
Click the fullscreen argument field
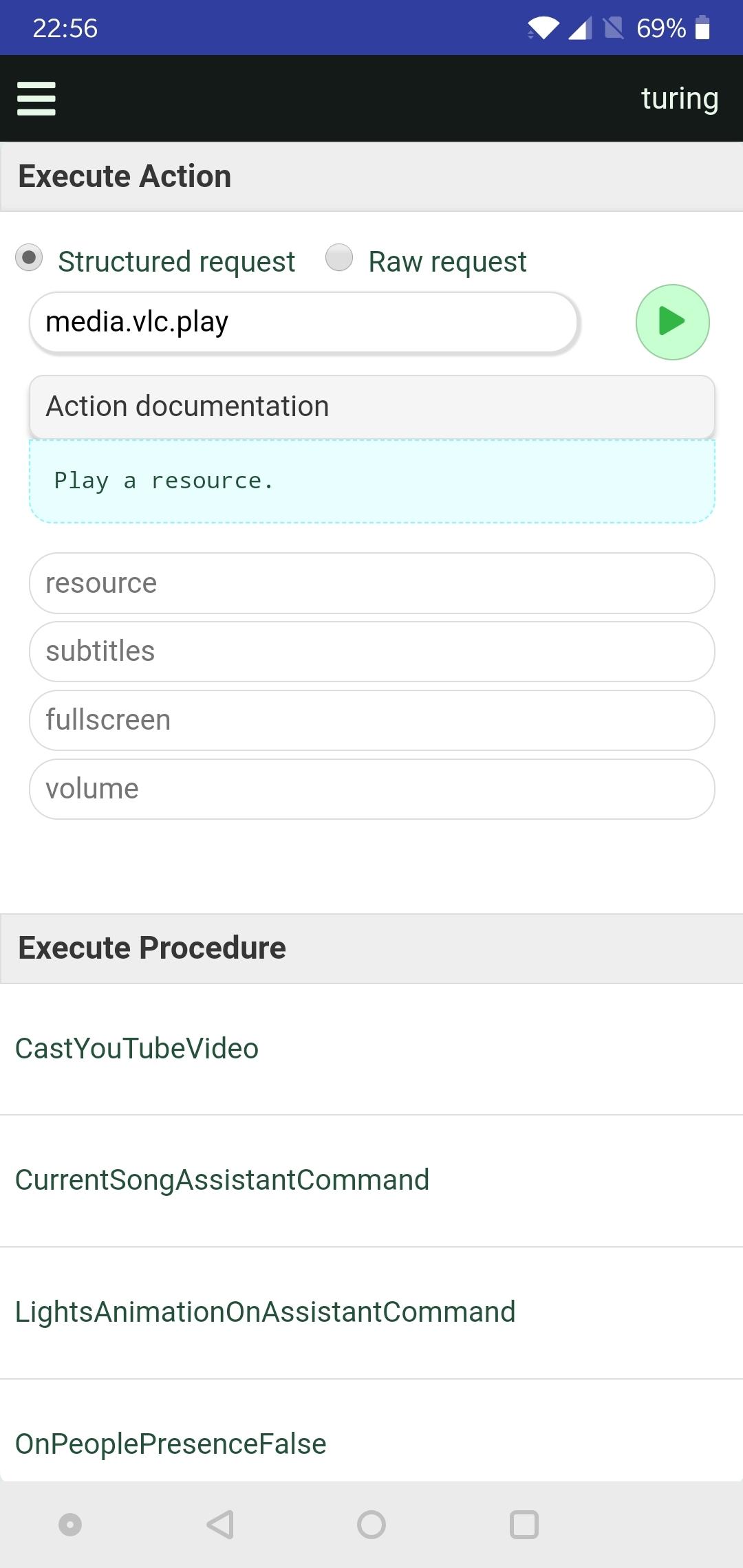point(371,720)
